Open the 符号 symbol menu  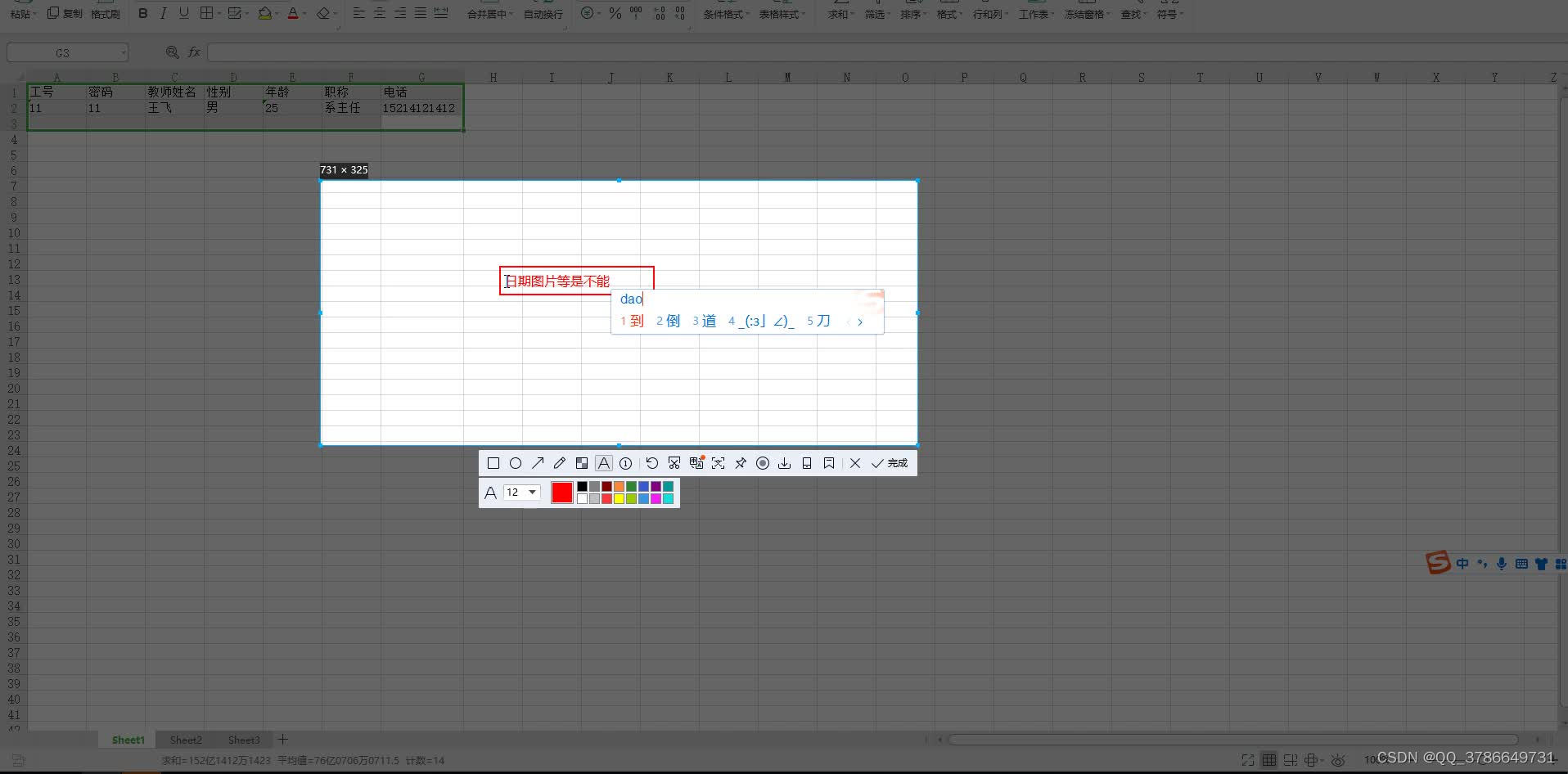coord(1169,14)
